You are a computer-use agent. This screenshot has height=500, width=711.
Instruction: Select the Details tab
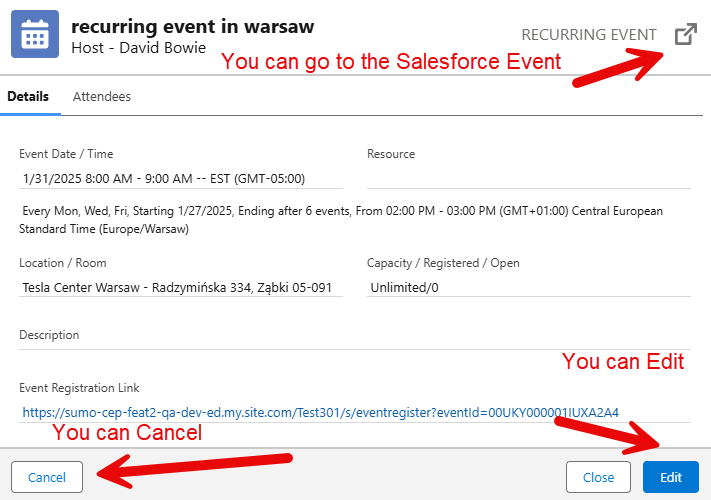click(28, 97)
